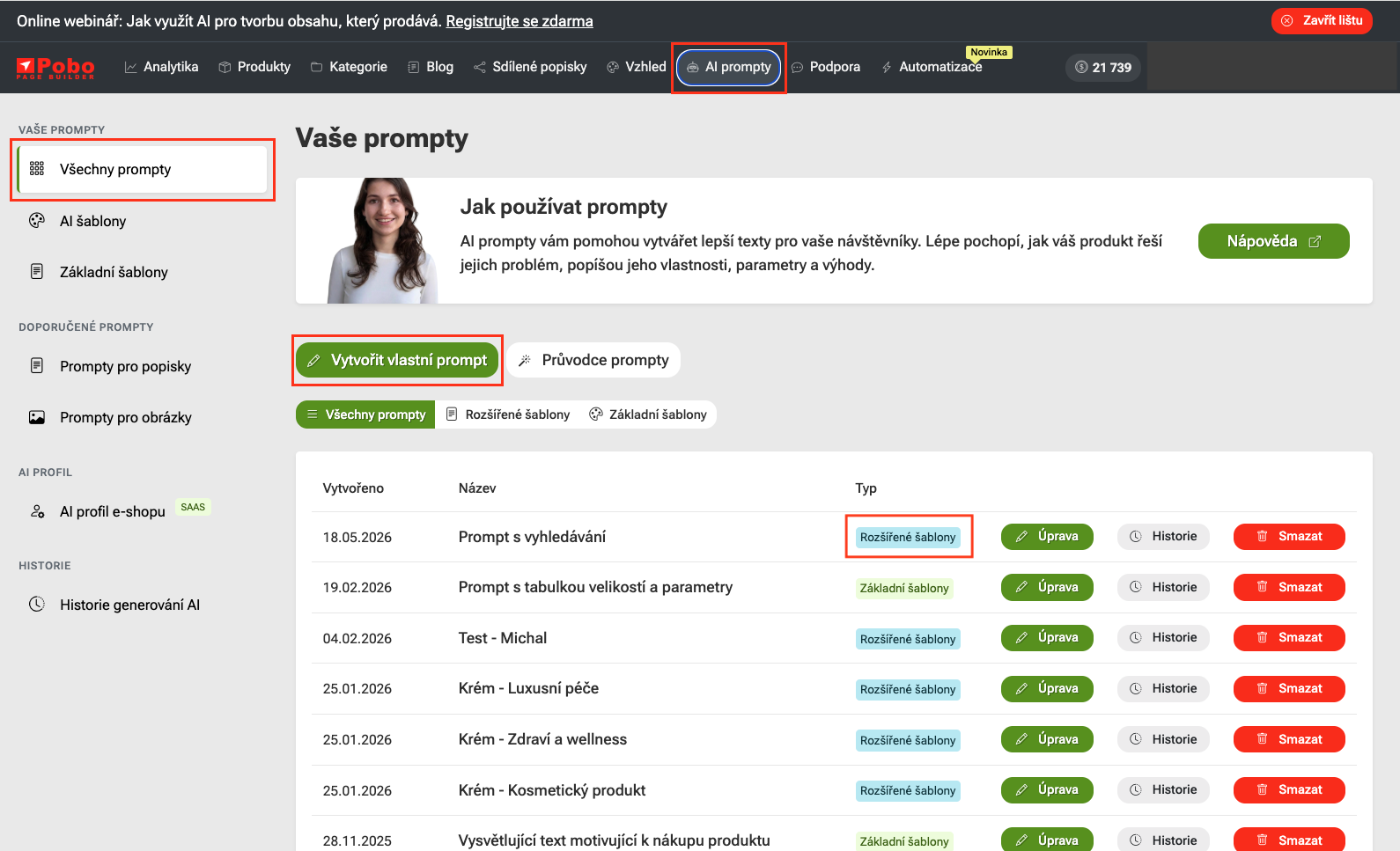Follow the Registrujte se zdarma link
This screenshot has height=851, width=1400.
[x=519, y=21]
